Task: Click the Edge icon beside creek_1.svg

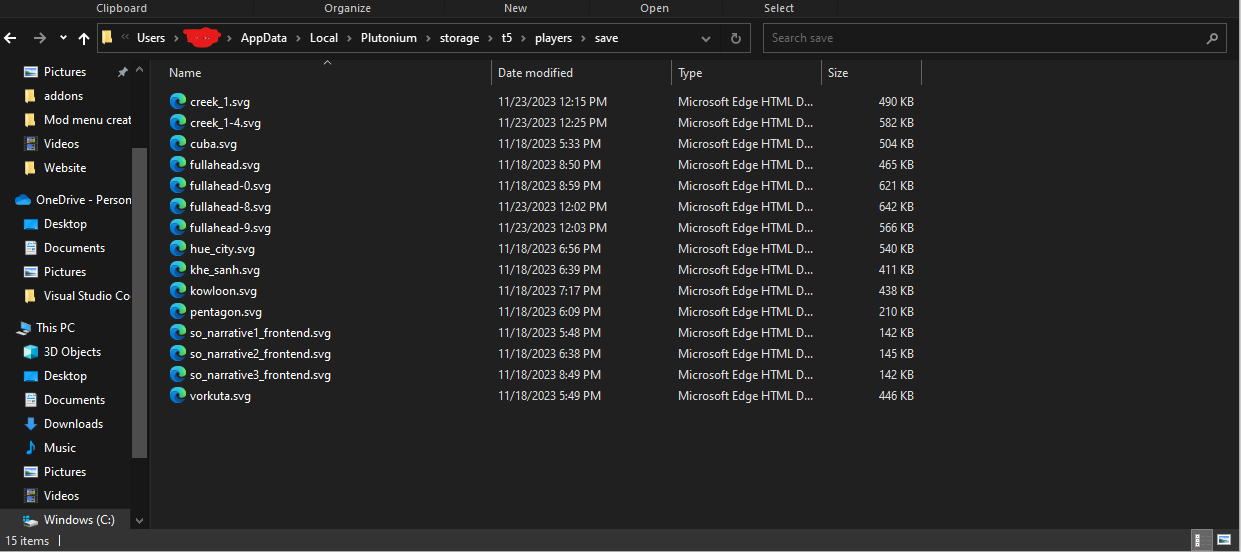Action: [x=178, y=101]
